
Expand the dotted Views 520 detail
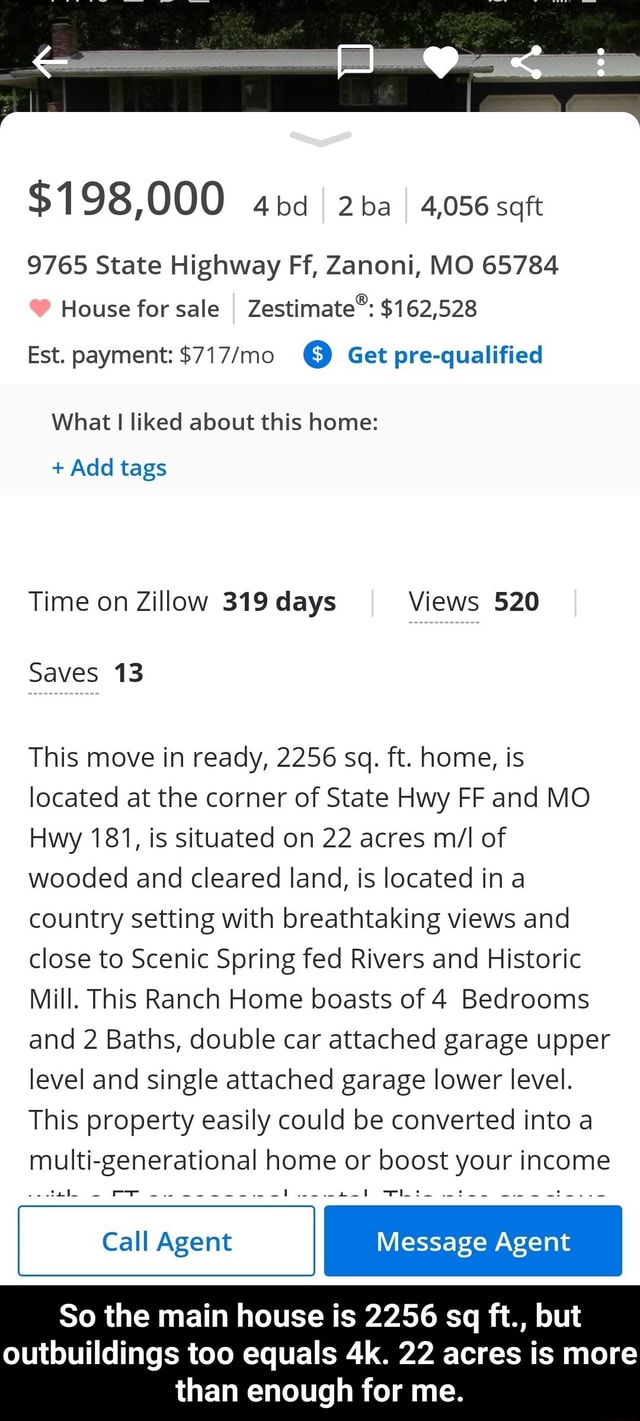[472, 601]
